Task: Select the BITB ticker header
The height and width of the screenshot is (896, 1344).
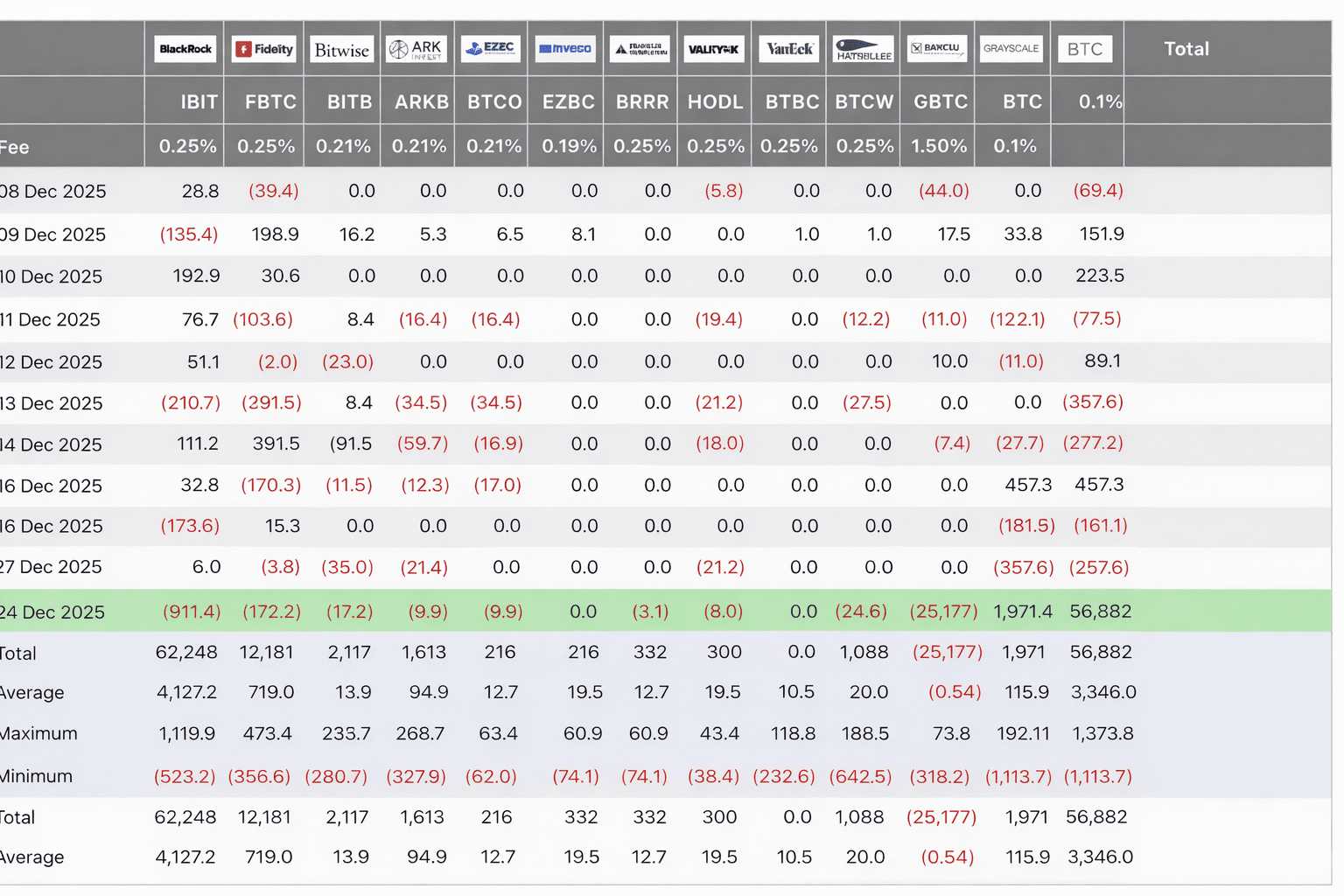Action: [349, 101]
